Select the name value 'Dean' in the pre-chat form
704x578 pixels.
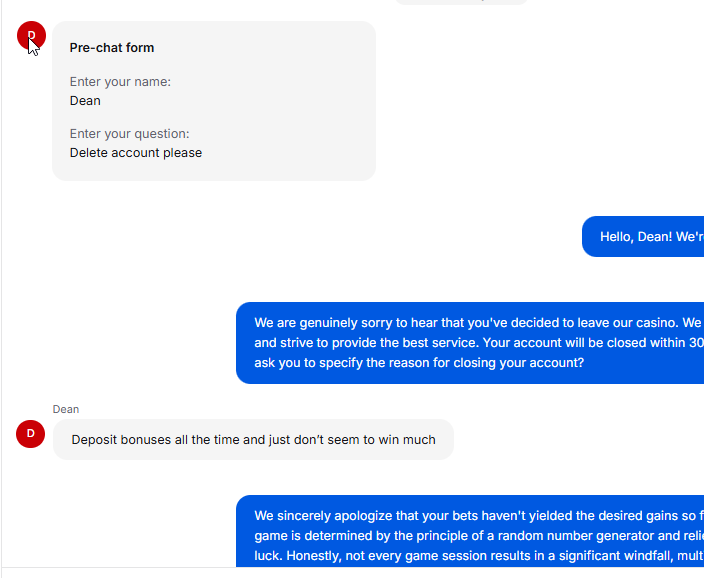tap(85, 101)
